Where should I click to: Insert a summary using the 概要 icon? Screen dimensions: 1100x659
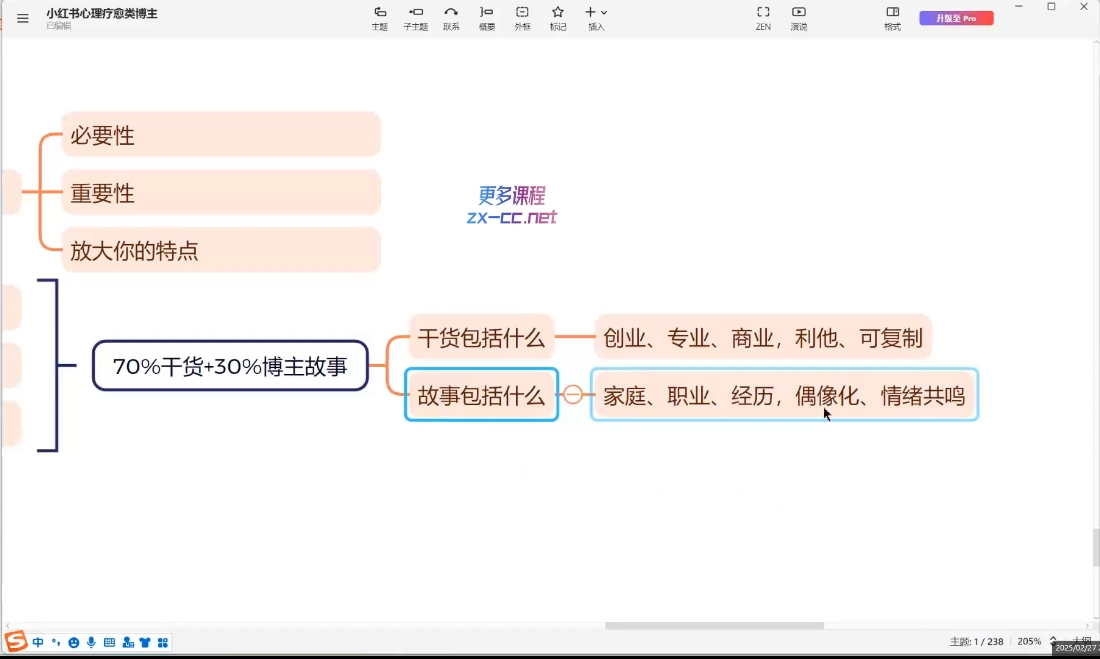click(486, 18)
